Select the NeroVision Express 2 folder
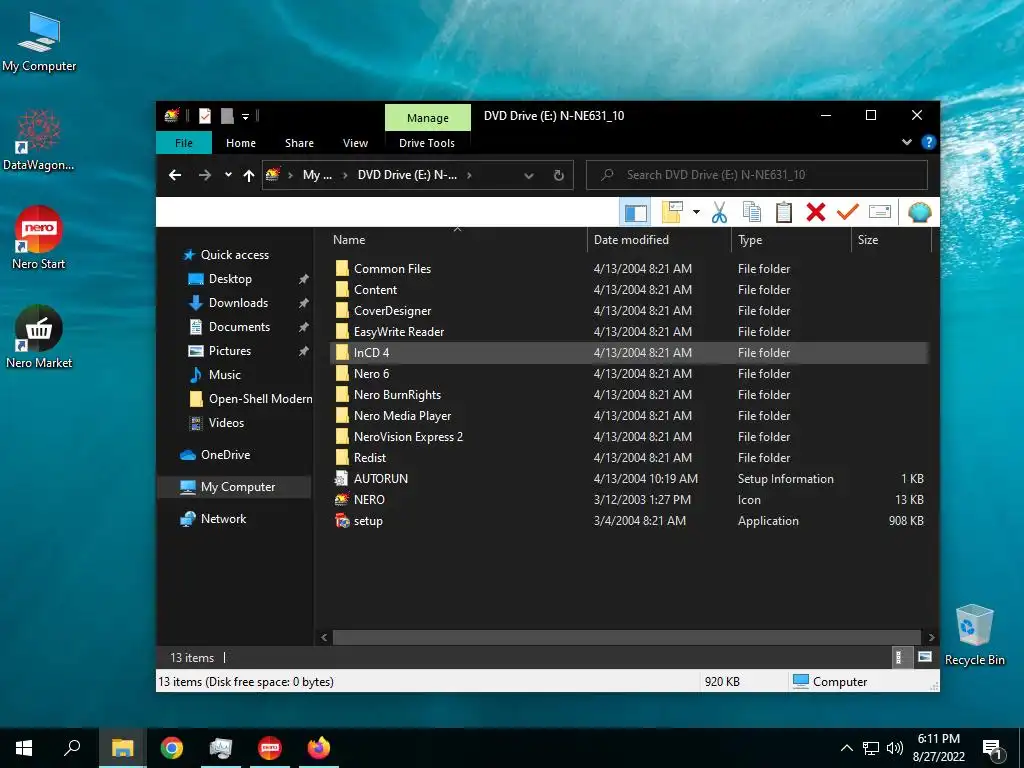 [x=629, y=437]
